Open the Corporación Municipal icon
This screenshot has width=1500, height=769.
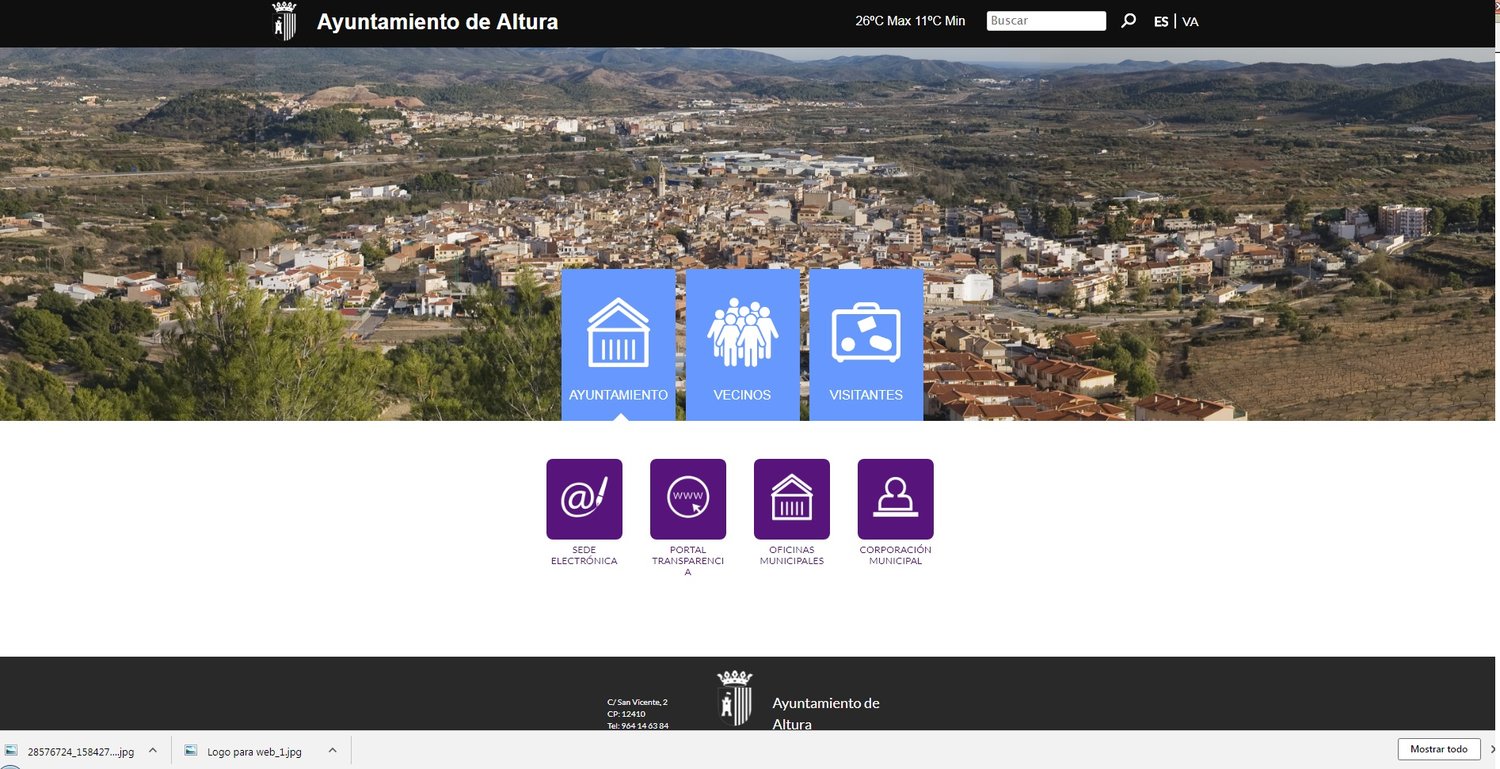point(894,497)
